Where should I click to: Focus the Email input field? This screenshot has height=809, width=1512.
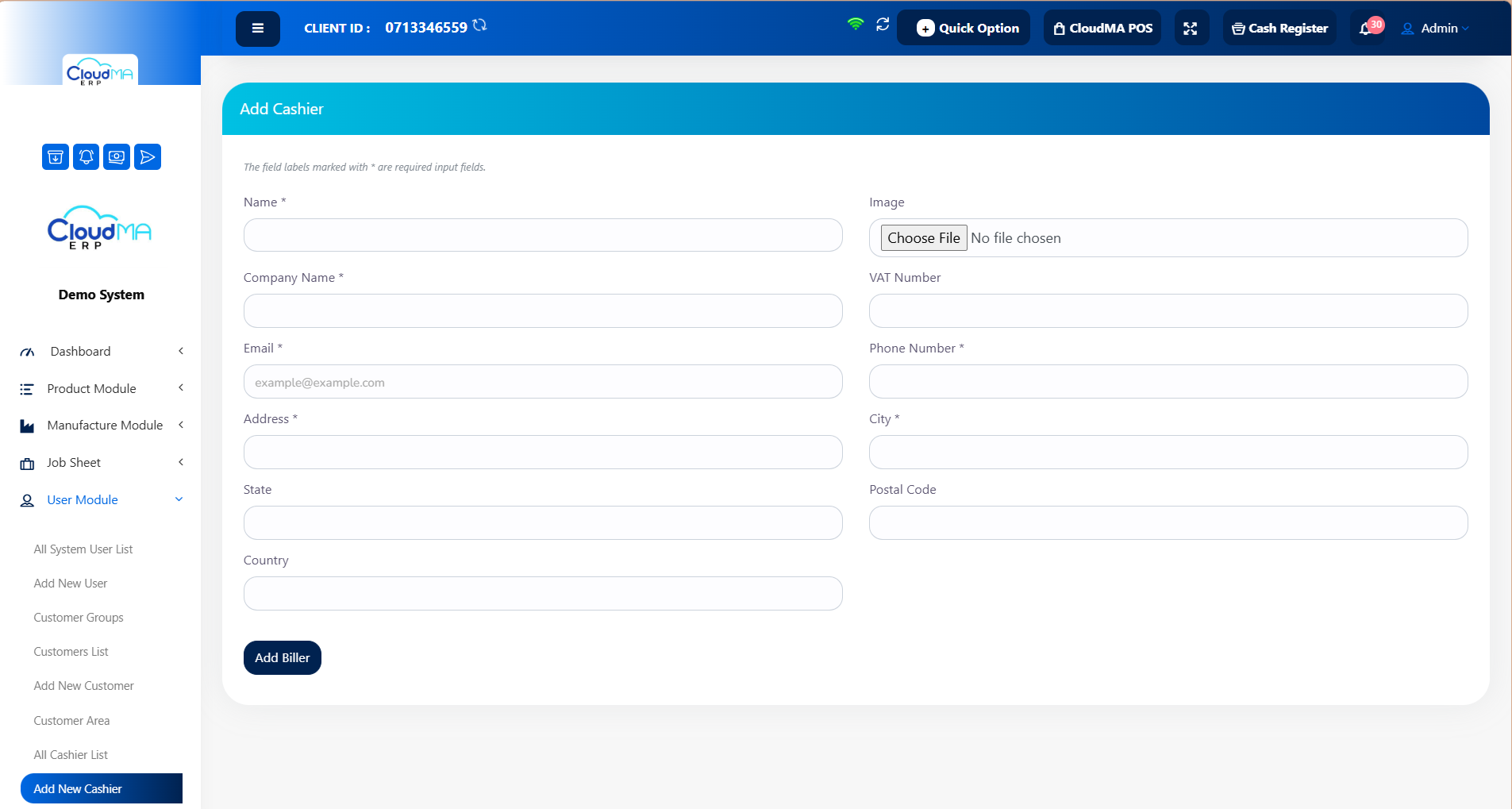543,381
